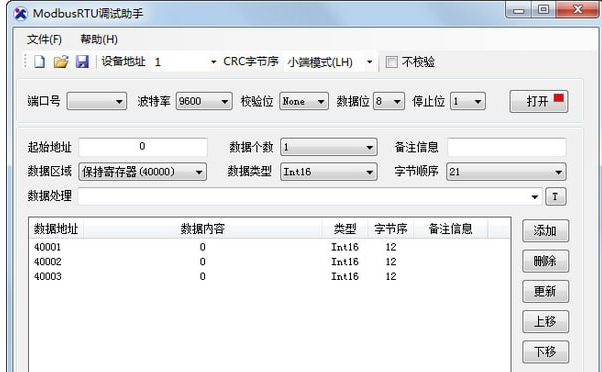This screenshot has width=602, height=372.
Task: Click the 下移 button
Action: [545, 352]
